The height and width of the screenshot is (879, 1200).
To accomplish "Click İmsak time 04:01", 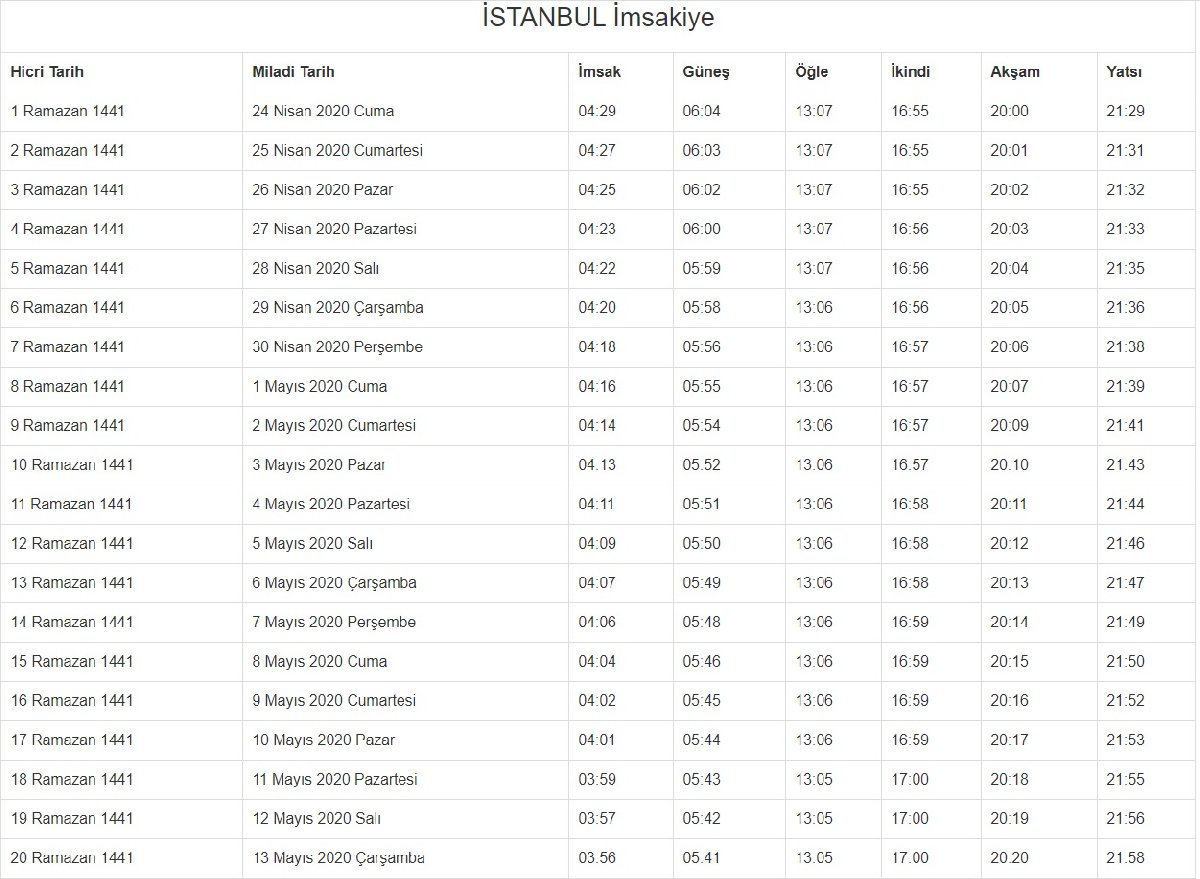I will tap(597, 740).
